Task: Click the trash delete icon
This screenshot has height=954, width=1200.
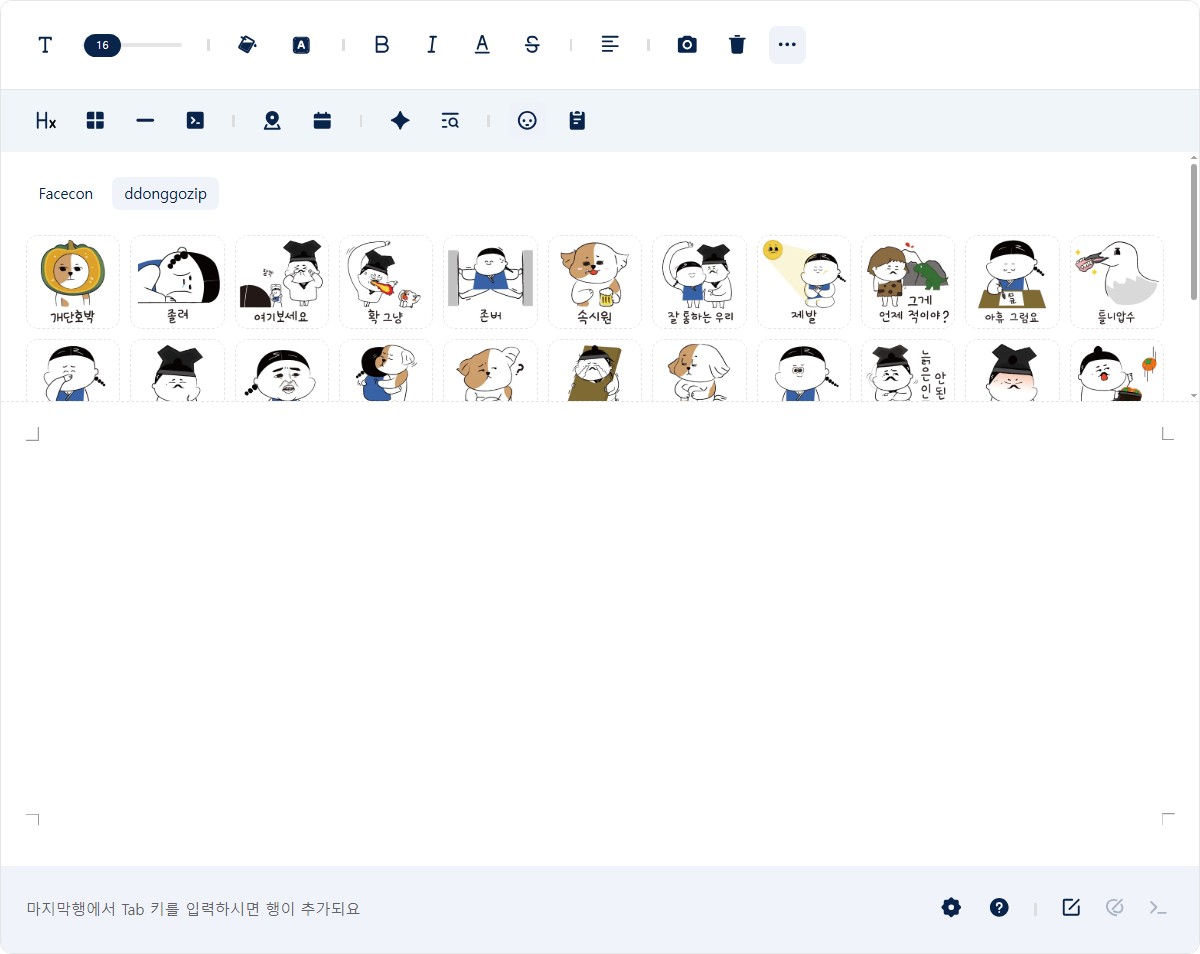Action: [737, 45]
